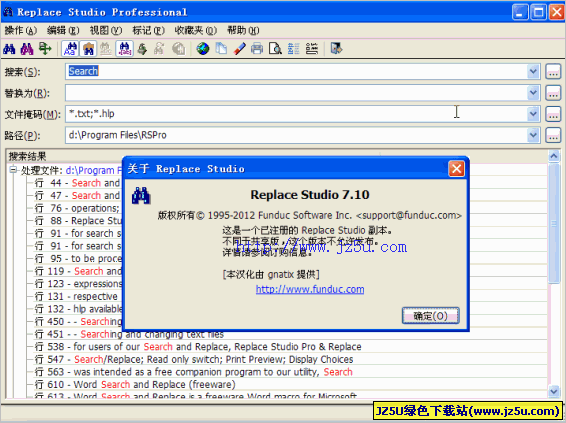Click the results scrollbar up arrow
Image resolution: width=566 pixels, height=423 pixels.
pos(554,156)
